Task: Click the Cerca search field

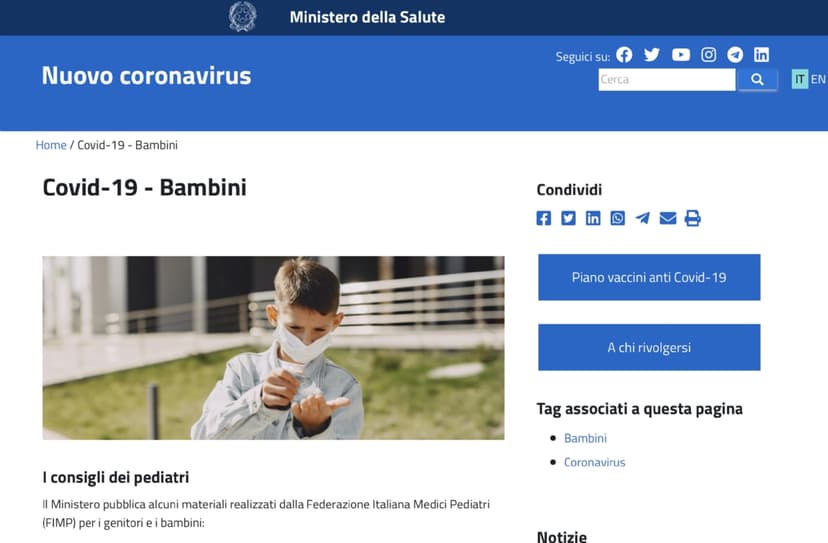Action: 666,80
